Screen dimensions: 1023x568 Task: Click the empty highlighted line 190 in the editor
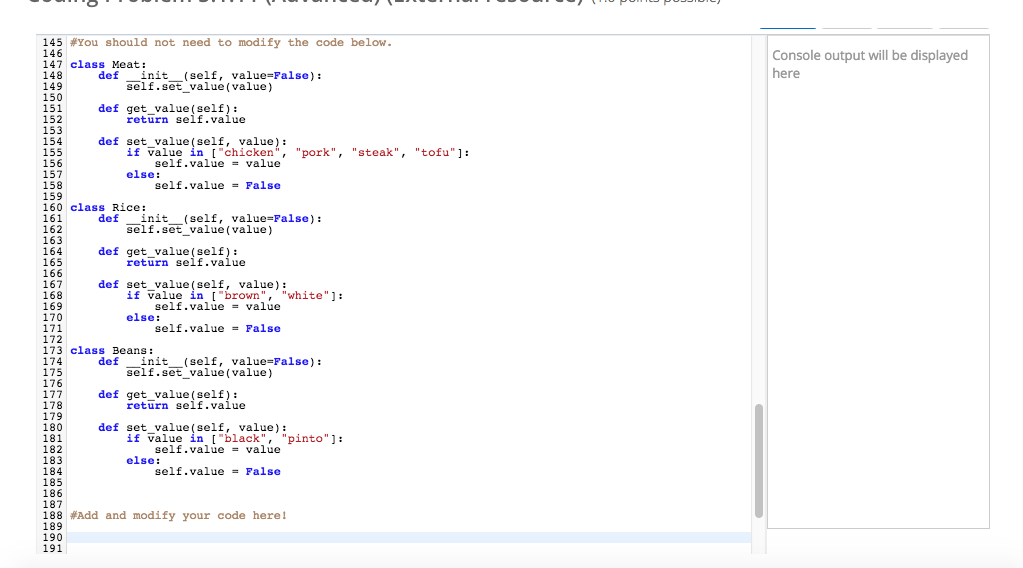coord(409,537)
